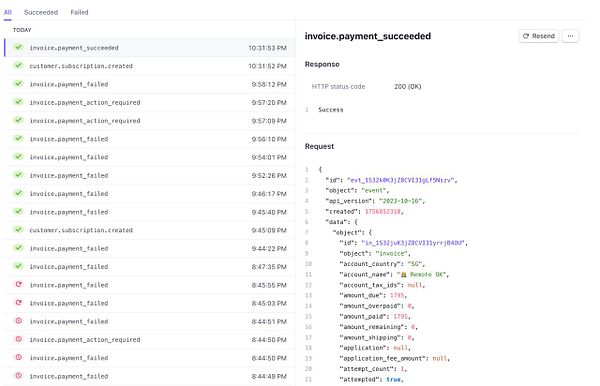Screen dimensions: 600x386
Task: Click the event id value starting with evt_
Action: coord(401,180)
